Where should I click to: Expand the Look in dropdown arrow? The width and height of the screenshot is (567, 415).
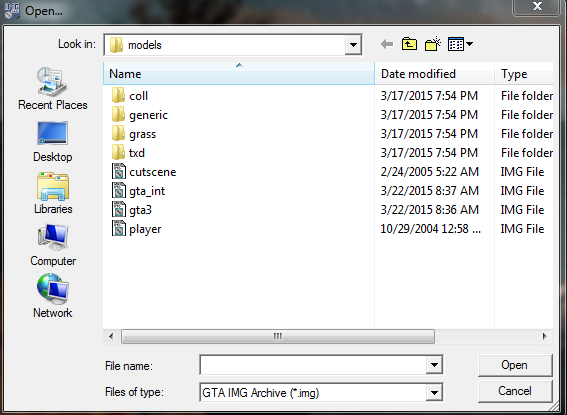click(x=353, y=45)
